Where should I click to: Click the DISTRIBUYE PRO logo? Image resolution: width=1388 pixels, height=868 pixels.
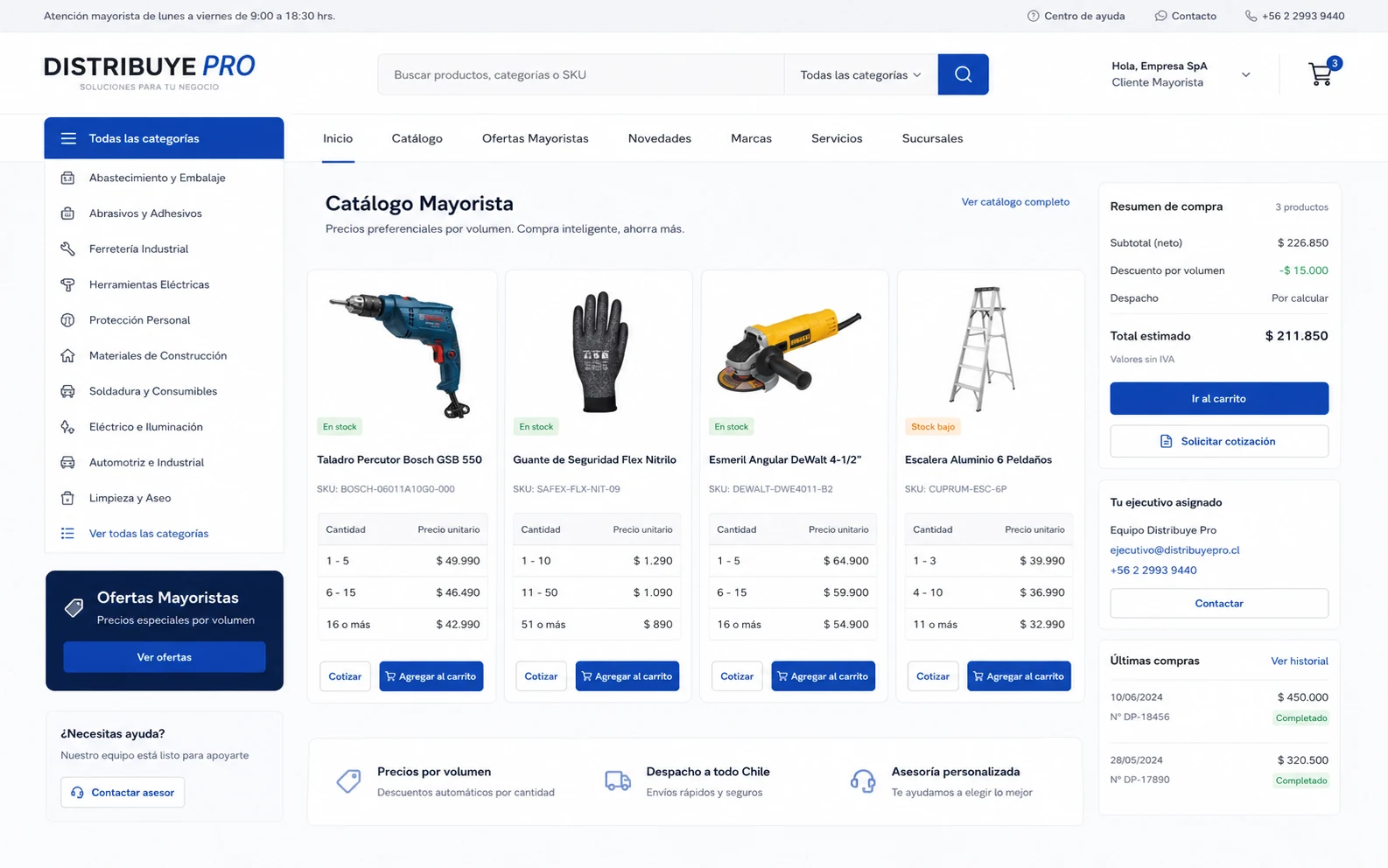coord(150,73)
